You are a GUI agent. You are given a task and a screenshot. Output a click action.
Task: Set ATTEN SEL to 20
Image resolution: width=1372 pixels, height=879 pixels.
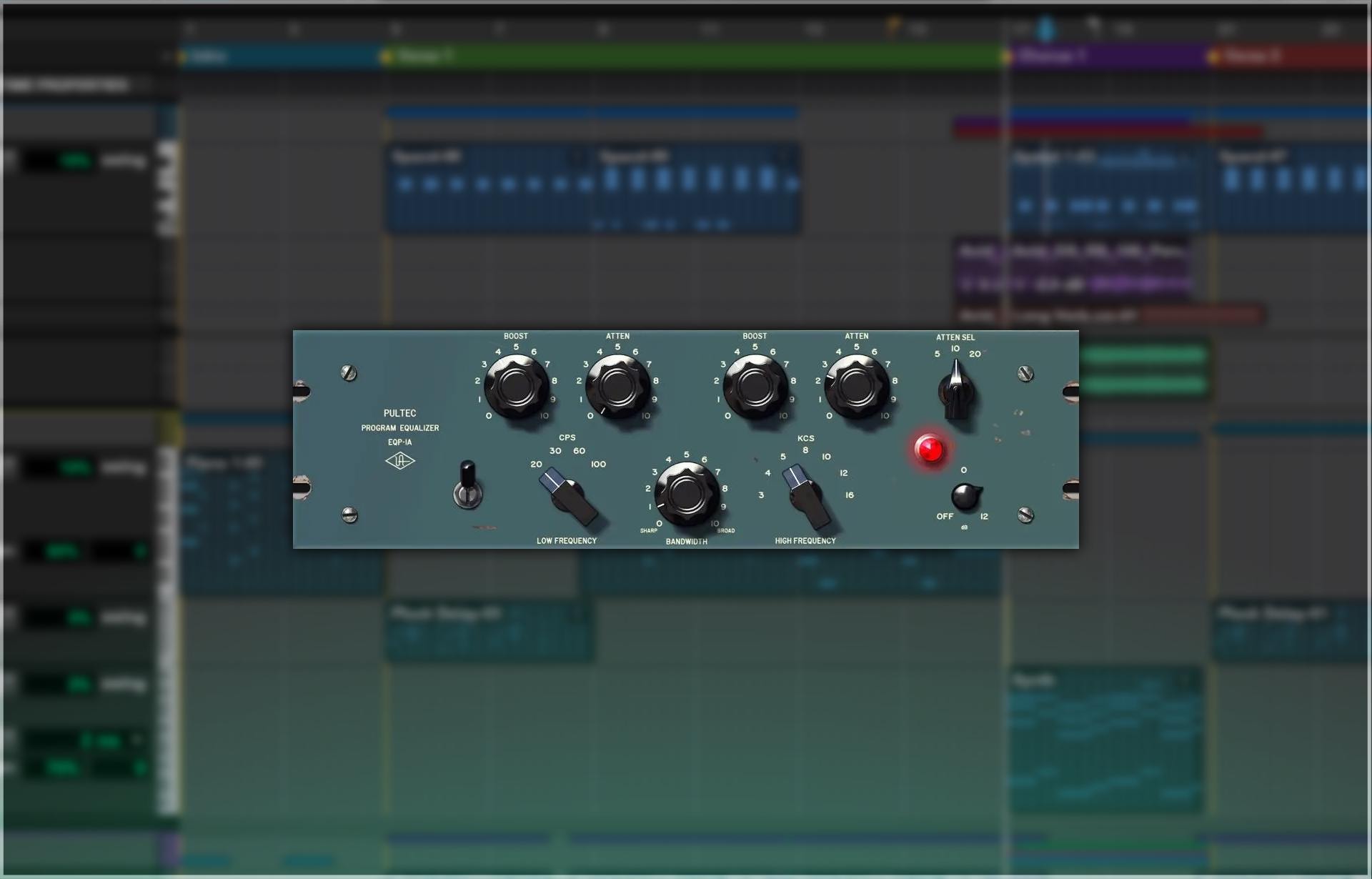tap(975, 354)
